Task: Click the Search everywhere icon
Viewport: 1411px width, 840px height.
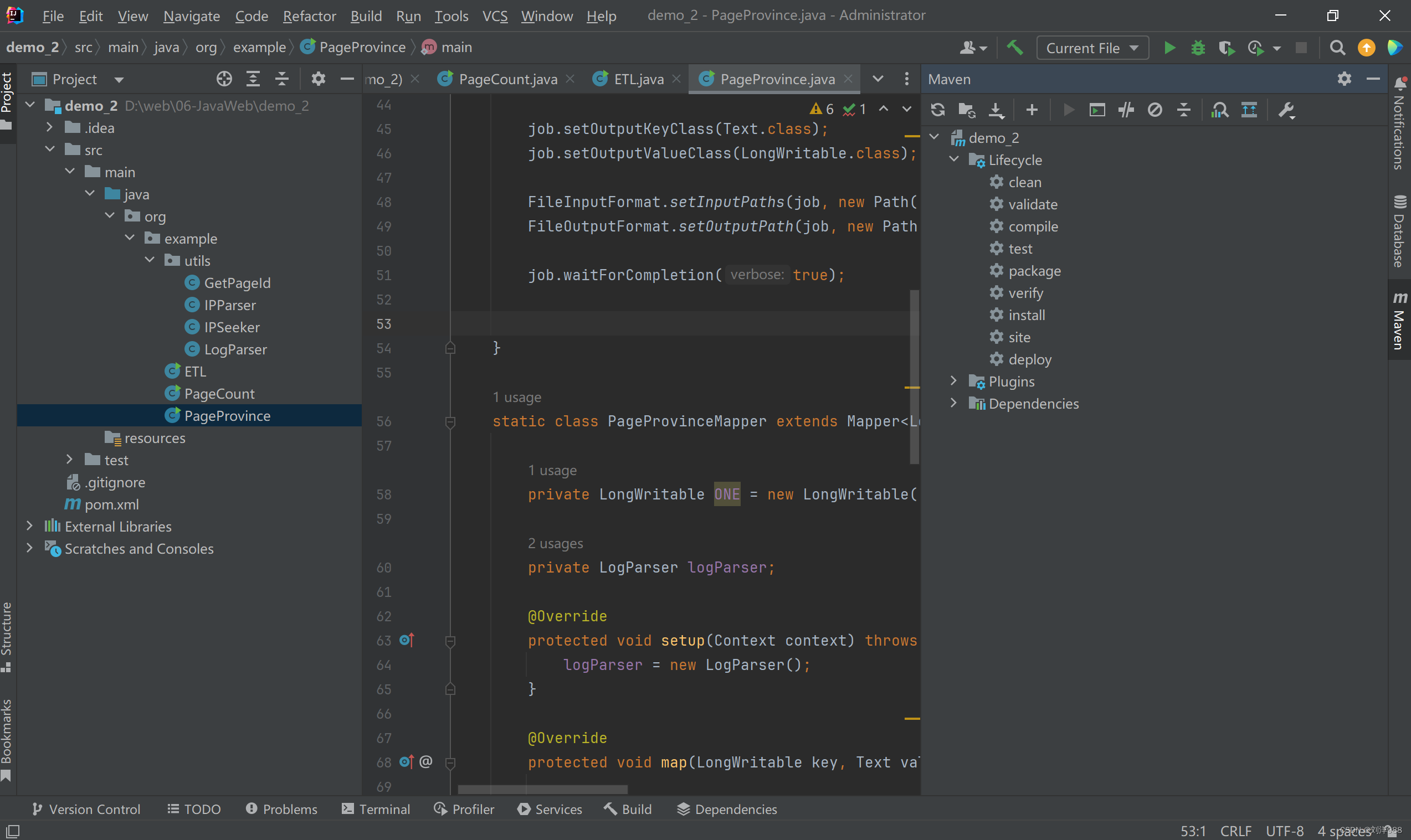Action: coord(1337,47)
